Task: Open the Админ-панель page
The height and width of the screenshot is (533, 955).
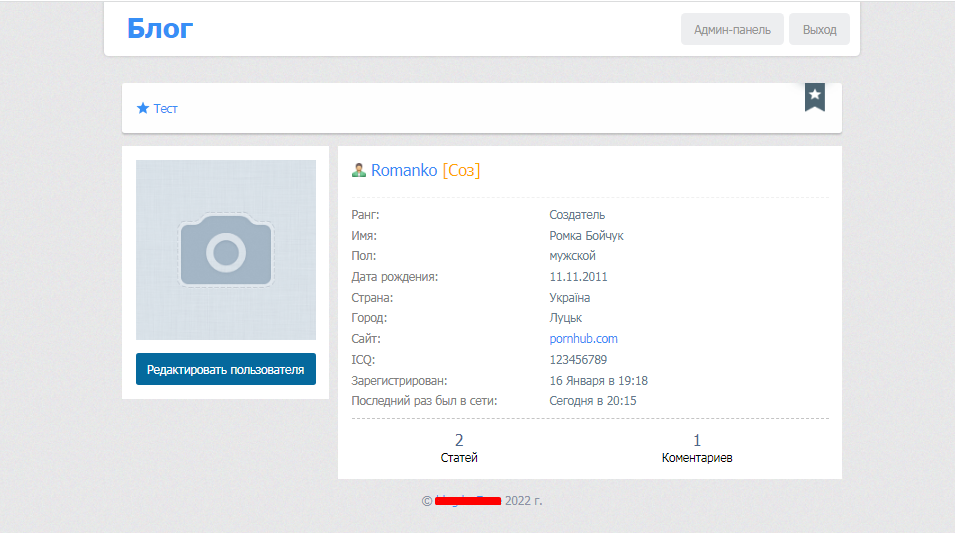Action: pyautogui.click(x=732, y=30)
